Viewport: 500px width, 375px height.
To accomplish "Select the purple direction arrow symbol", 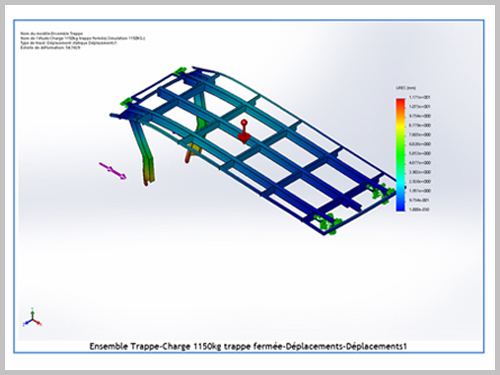I will (113, 171).
